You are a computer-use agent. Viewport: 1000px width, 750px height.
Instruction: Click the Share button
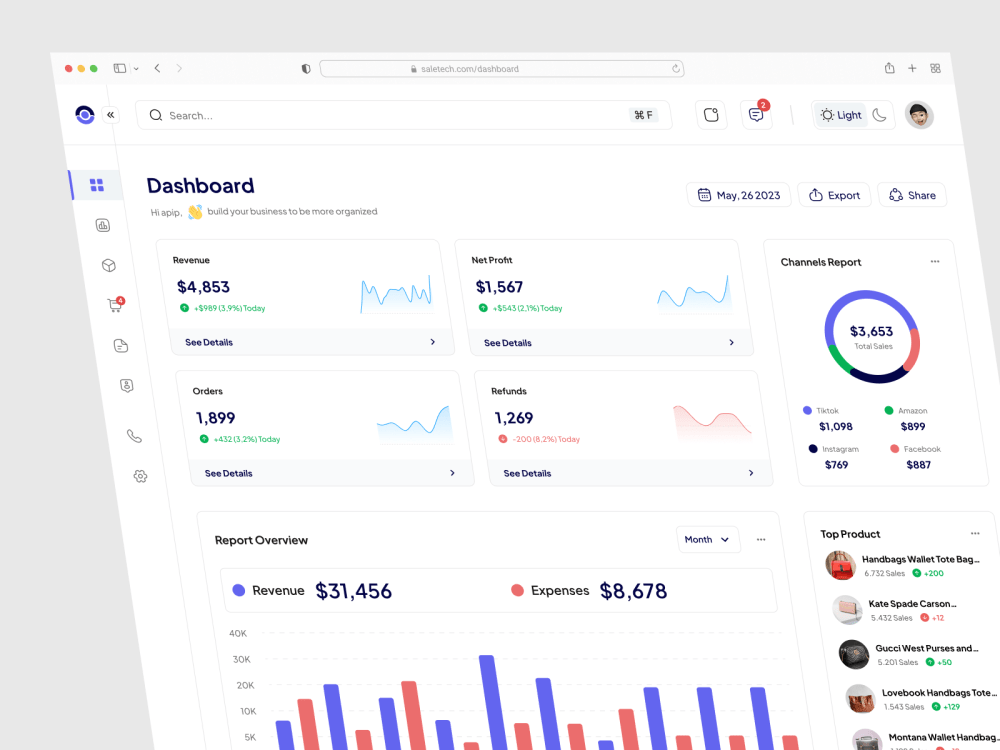[x=913, y=195]
